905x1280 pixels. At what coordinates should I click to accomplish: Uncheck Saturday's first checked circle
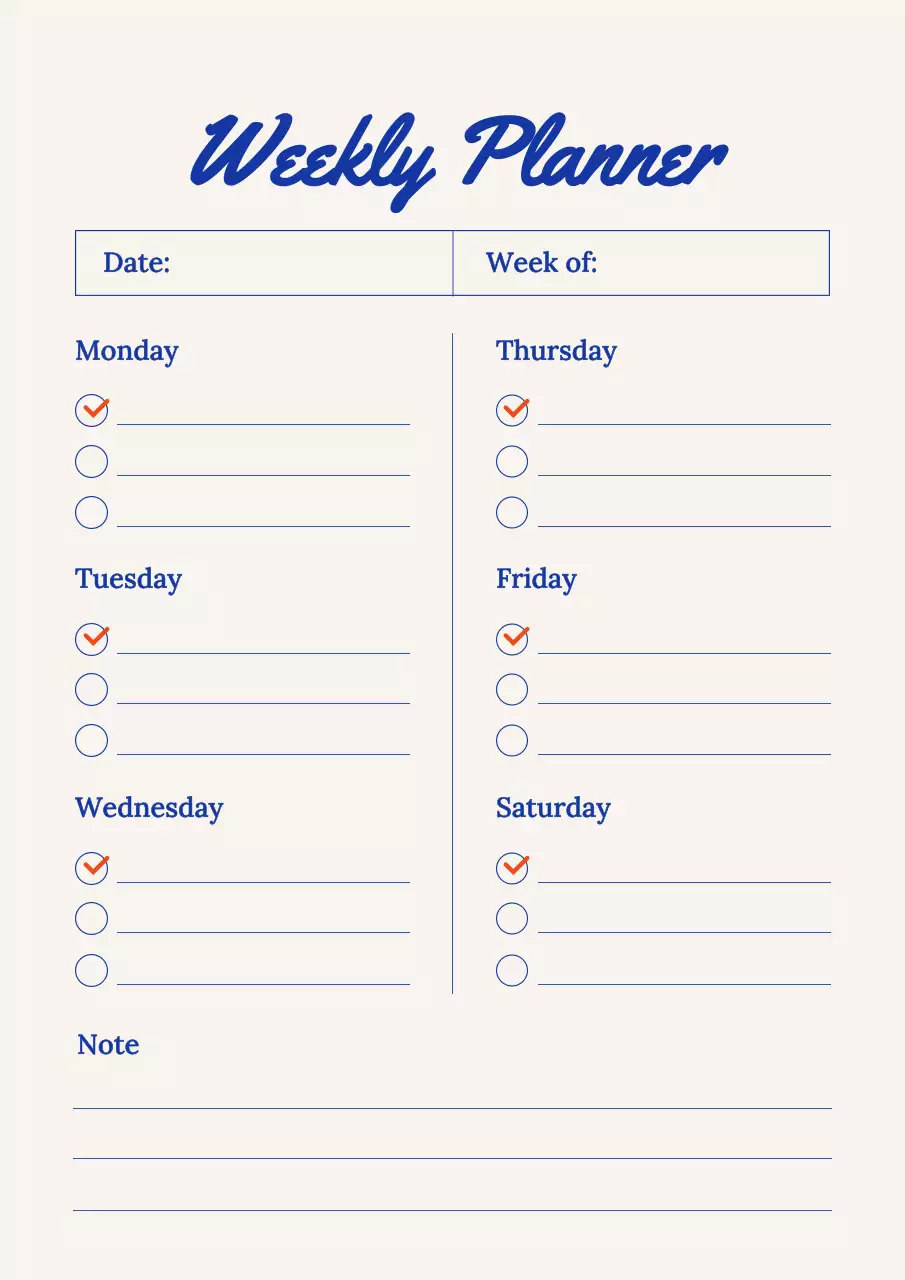[512, 867]
